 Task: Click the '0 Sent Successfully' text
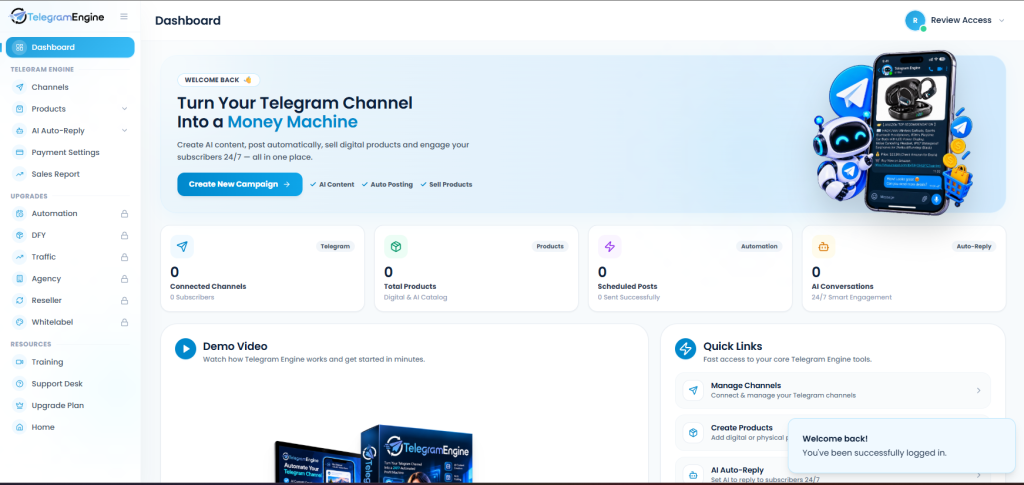[x=628, y=297]
